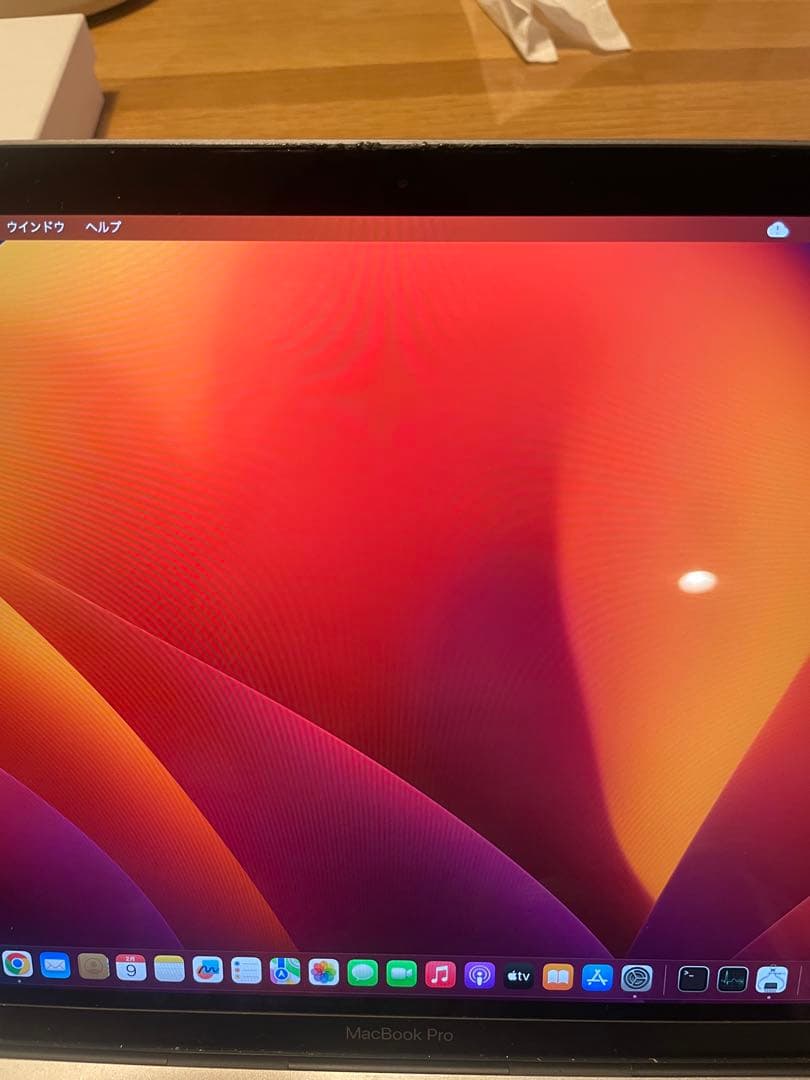Open the Reminders list app
Screen dimensions: 810x1080
(x=246, y=971)
